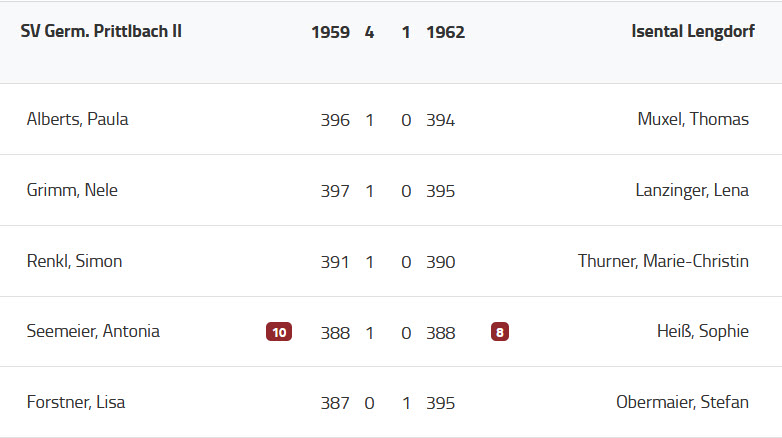
Task: Click Thurner, Marie-Christin's name
Action: point(663,261)
